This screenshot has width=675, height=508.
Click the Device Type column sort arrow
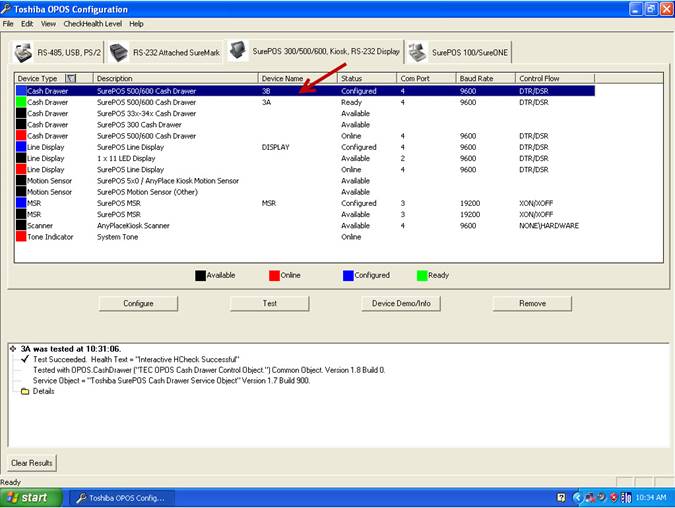(70, 78)
